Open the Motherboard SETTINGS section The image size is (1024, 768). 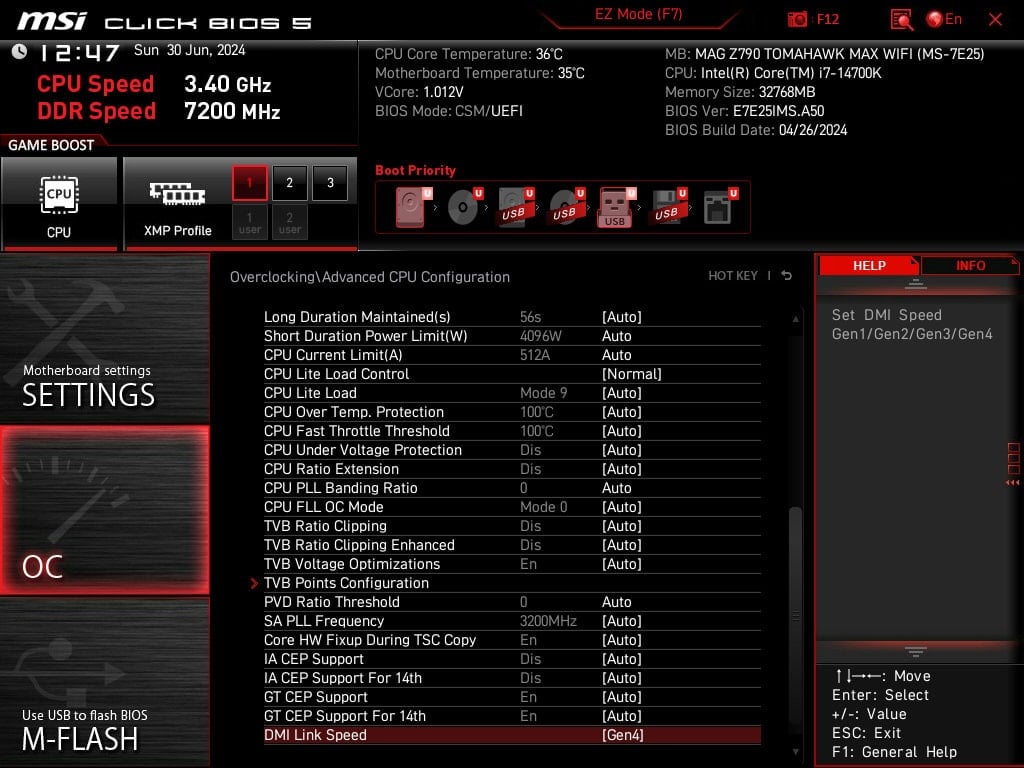point(104,338)
